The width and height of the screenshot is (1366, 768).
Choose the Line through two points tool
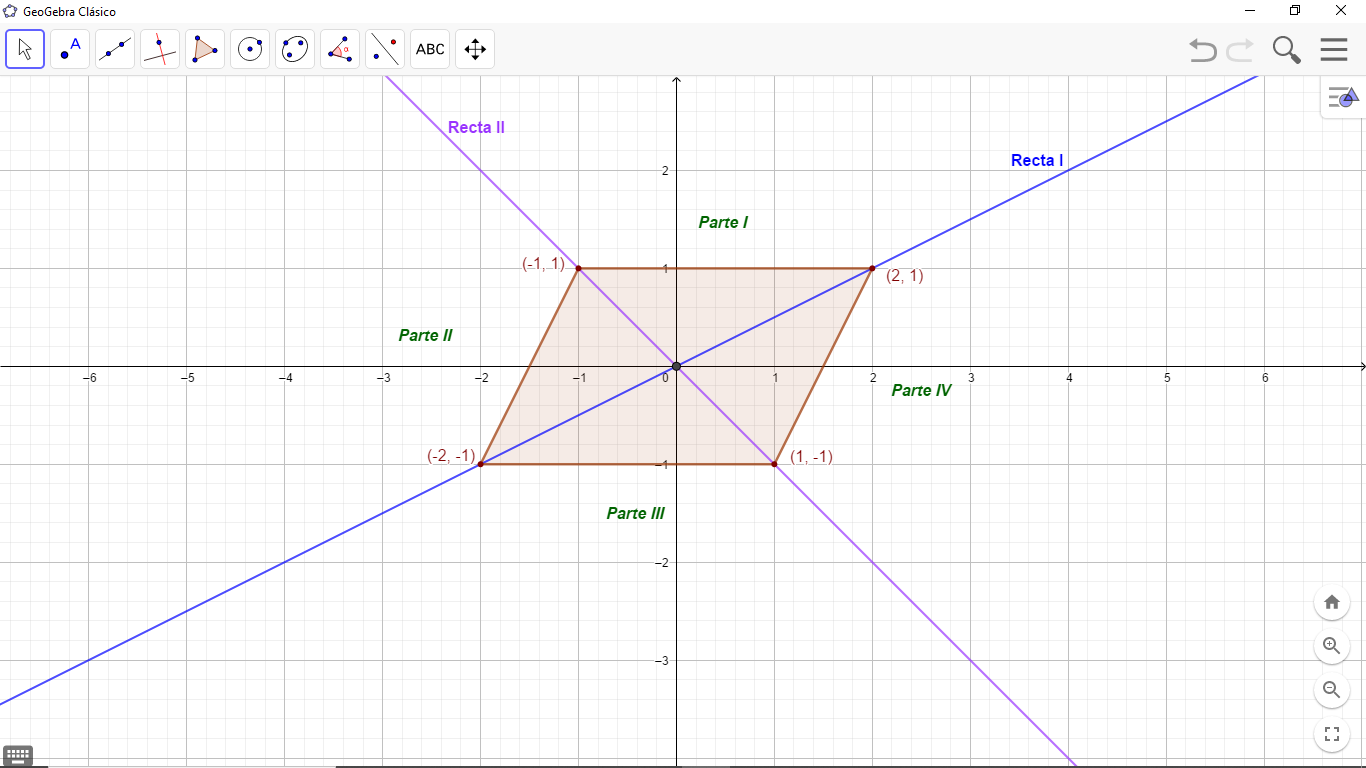coord(115,49)
